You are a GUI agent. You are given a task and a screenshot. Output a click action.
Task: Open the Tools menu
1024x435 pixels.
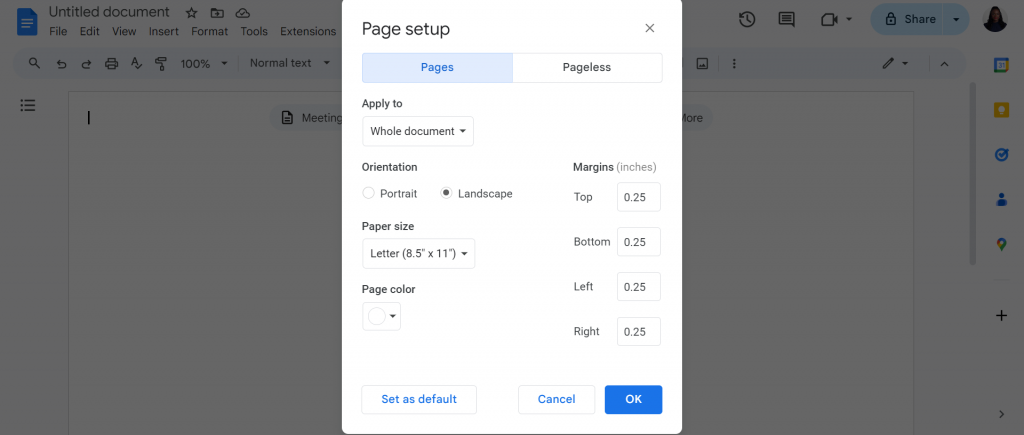tap(254, 31)
